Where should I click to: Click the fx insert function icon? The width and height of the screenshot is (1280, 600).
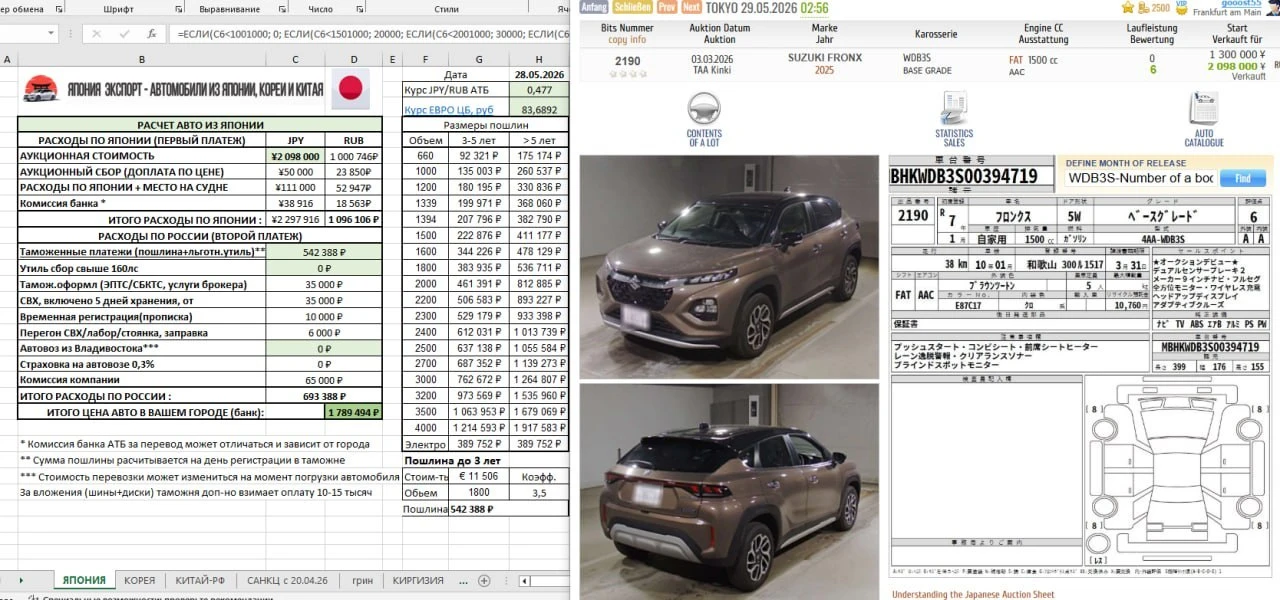pyautogui.click(x=150, y=33)
